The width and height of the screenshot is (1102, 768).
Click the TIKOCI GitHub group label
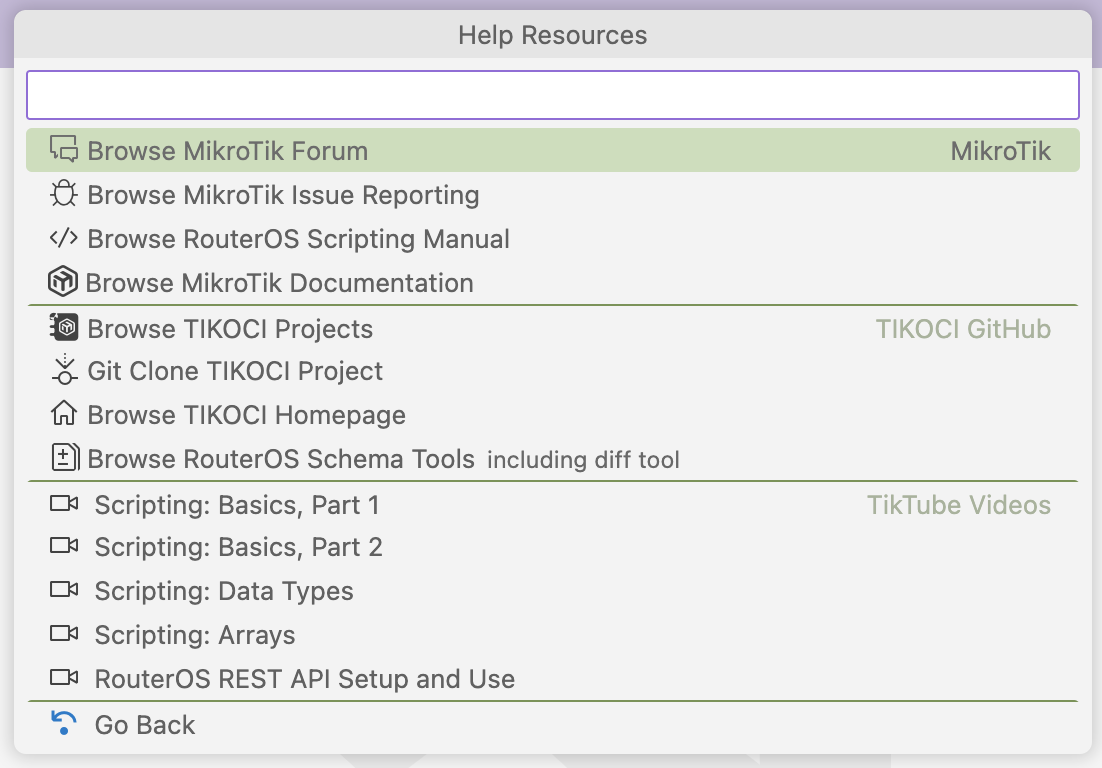point(963,329)
